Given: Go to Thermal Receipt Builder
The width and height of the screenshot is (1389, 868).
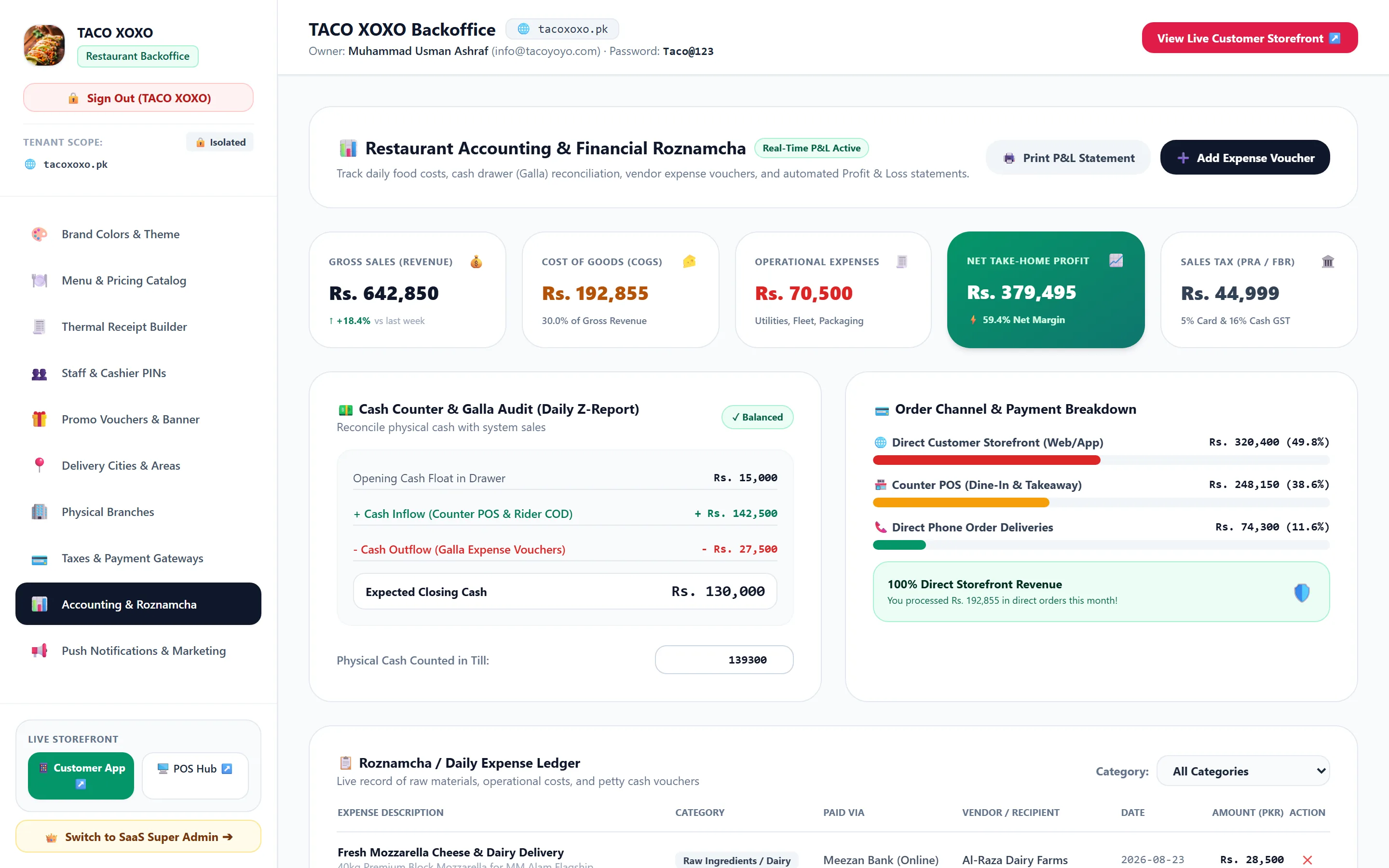Looking at the screenshot, I should [138, 326].
